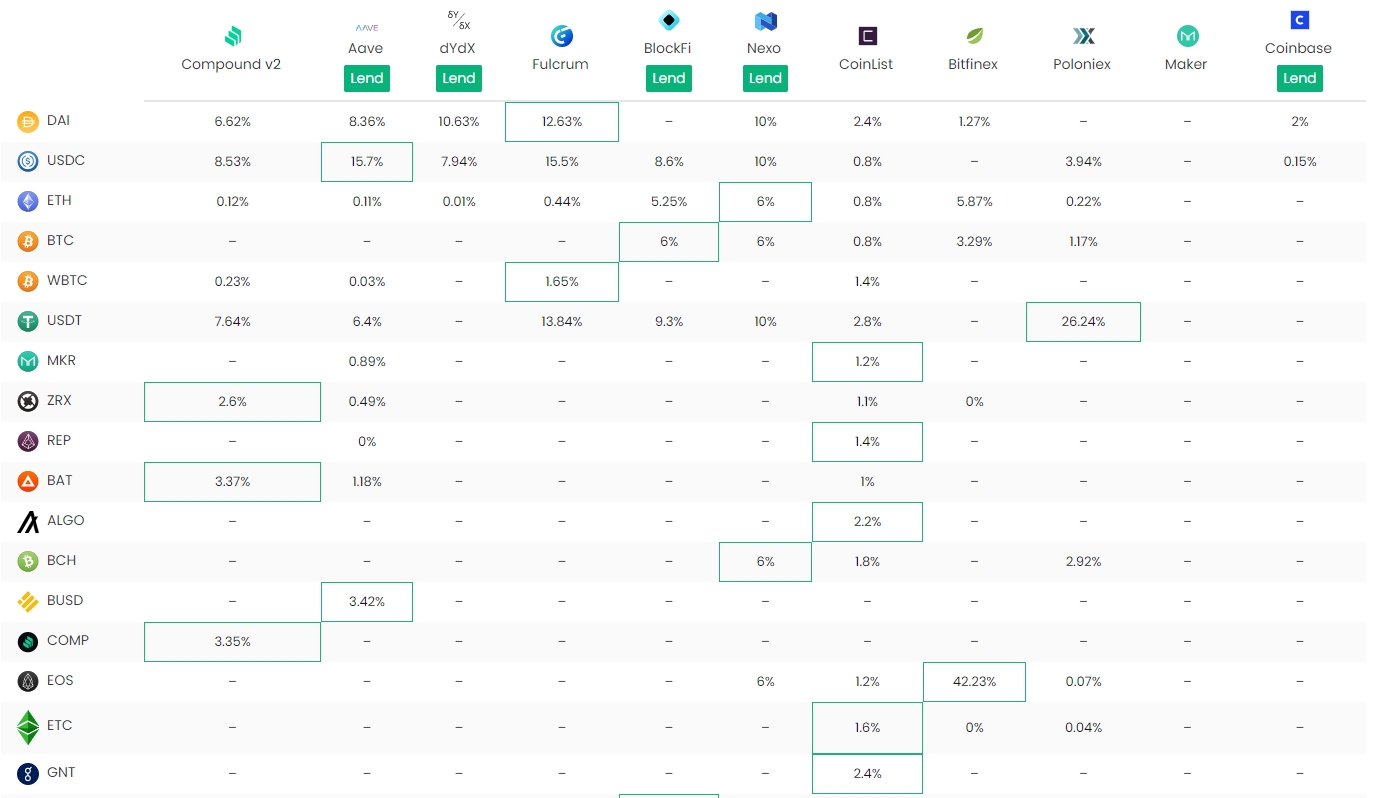Click the Poloniex logo icon
Viewport: 1378px width, 798px height.
tap(1083, 37)
